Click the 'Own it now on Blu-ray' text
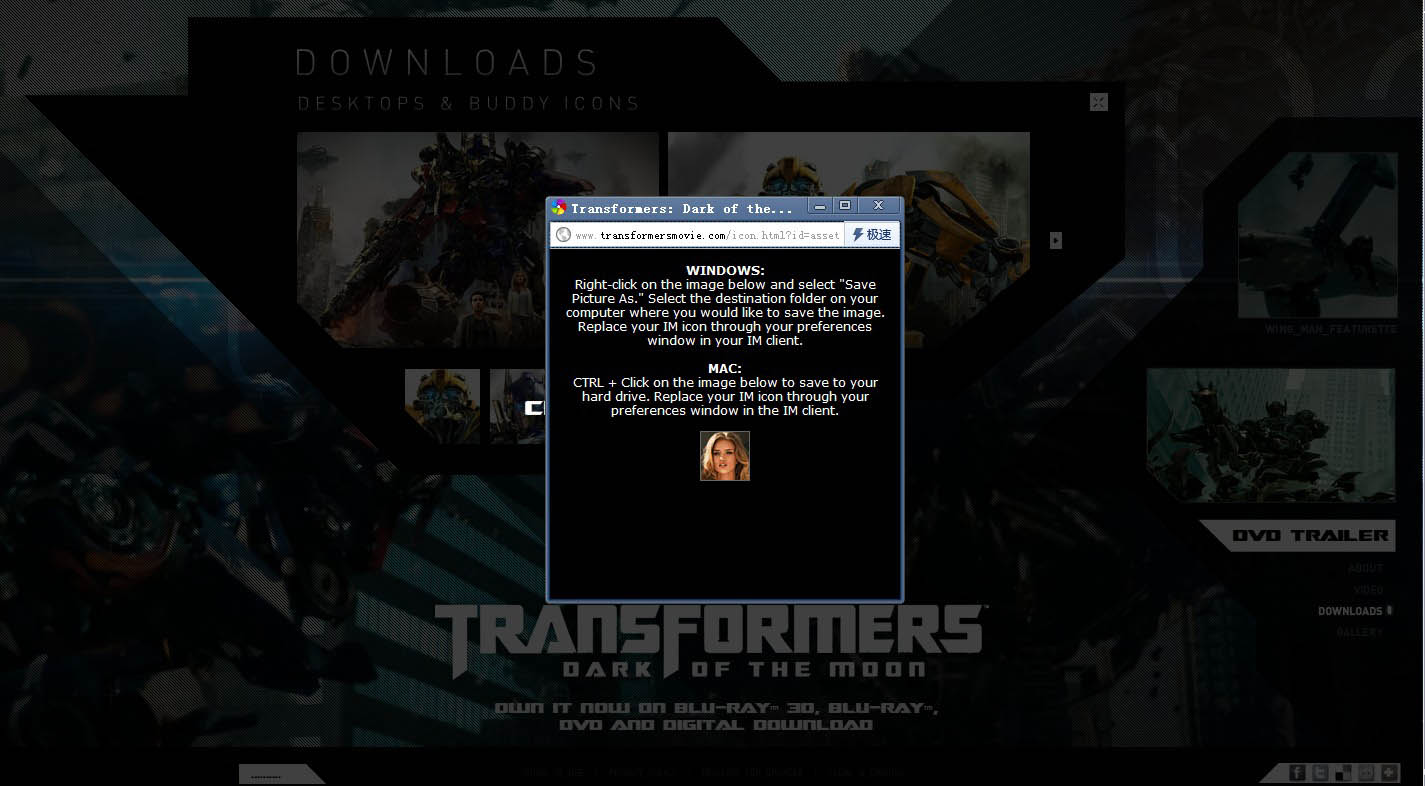The image size is (1425, 786). (x=716, y=716)
